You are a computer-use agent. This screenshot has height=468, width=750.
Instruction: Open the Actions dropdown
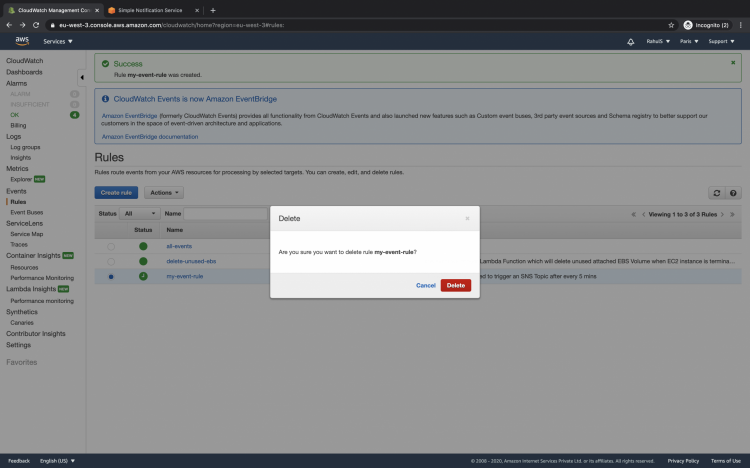click(x=164, y=192)
